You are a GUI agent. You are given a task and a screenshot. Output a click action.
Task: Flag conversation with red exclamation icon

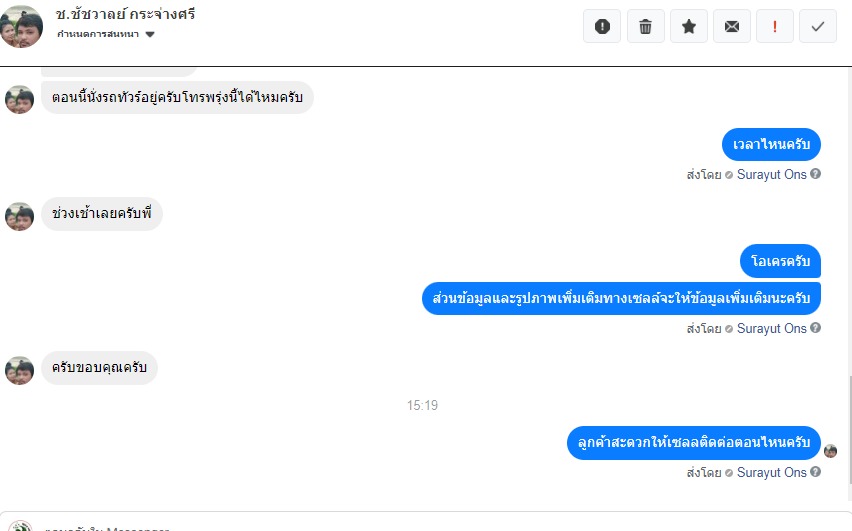click(x=775, y=26)
